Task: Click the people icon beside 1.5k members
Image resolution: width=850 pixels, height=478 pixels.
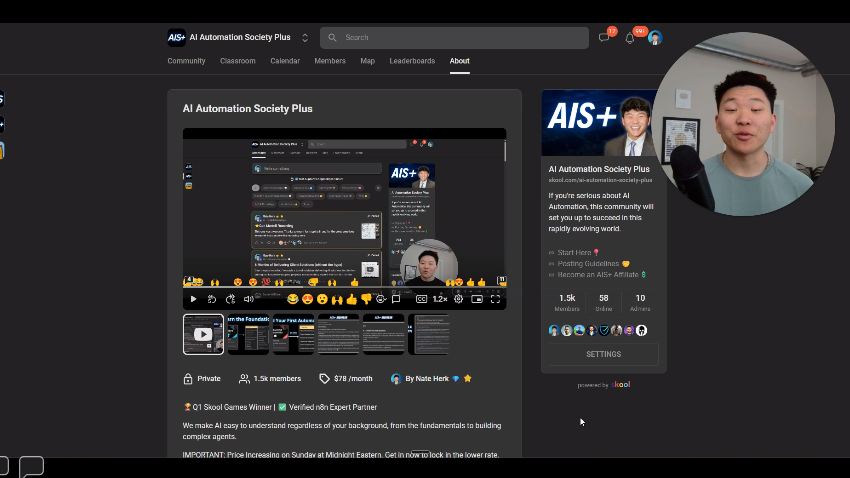Action: pos(244,379)
